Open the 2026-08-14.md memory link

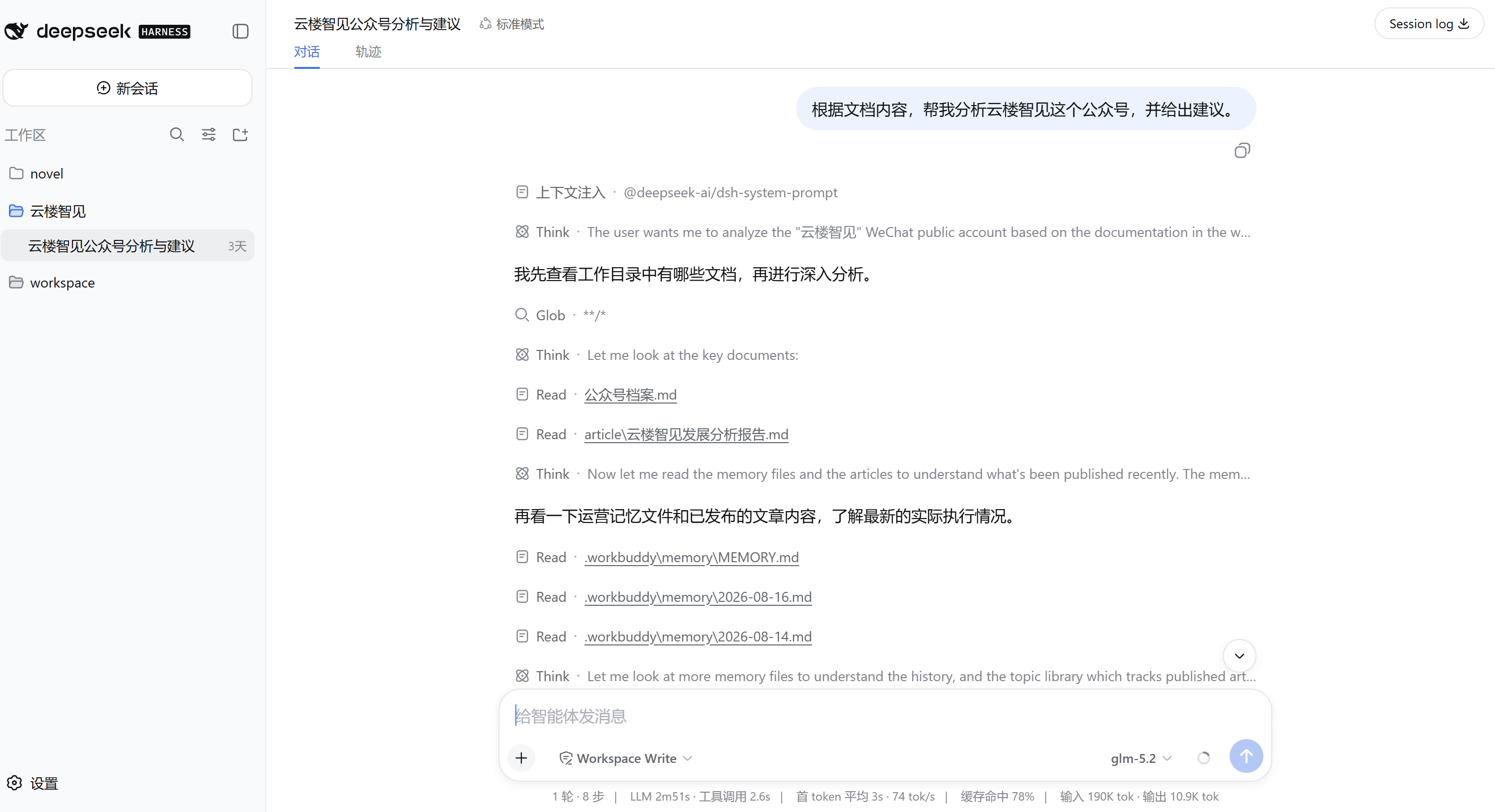[x=697, y=636]
